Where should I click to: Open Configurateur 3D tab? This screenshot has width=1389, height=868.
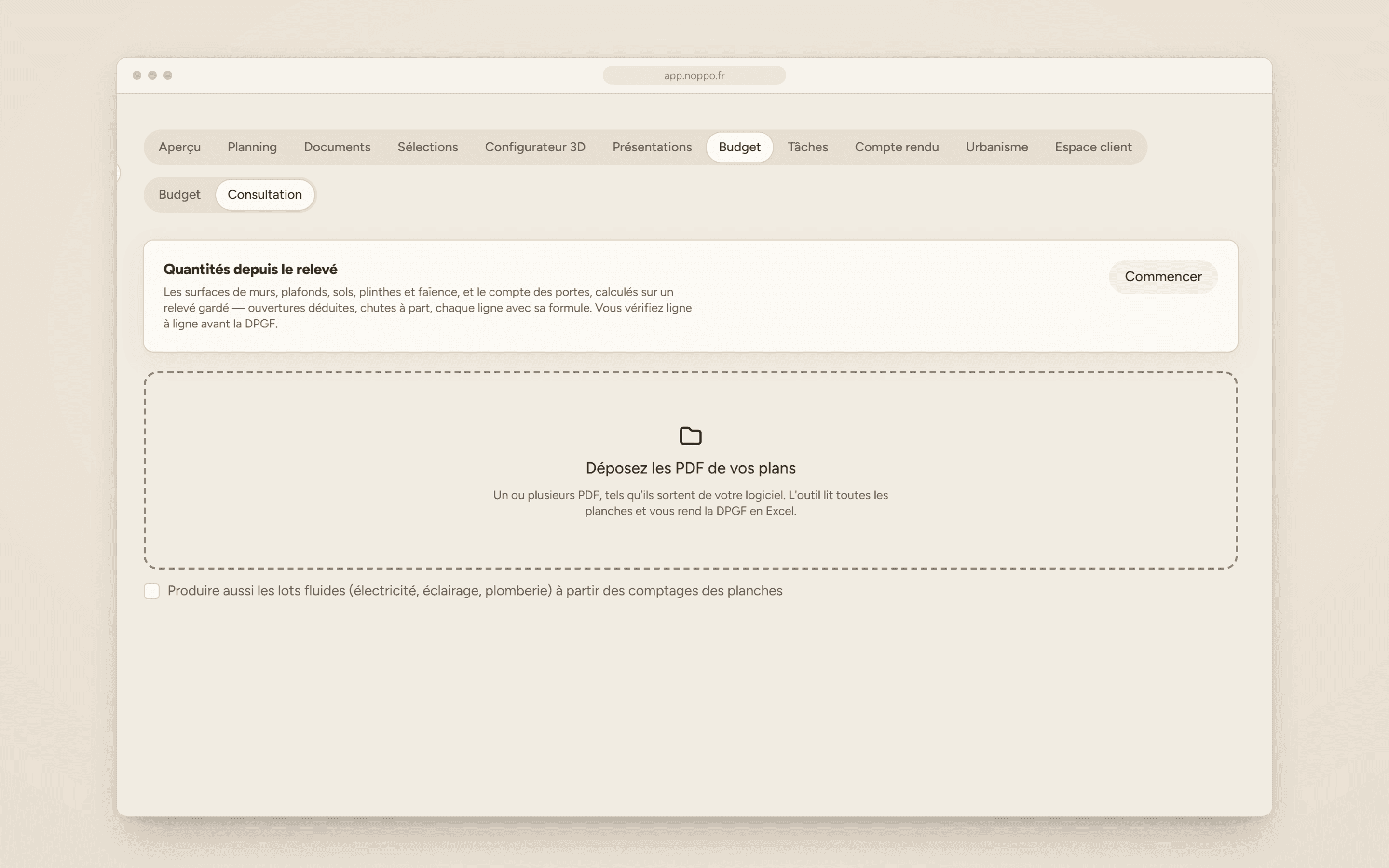535,147
